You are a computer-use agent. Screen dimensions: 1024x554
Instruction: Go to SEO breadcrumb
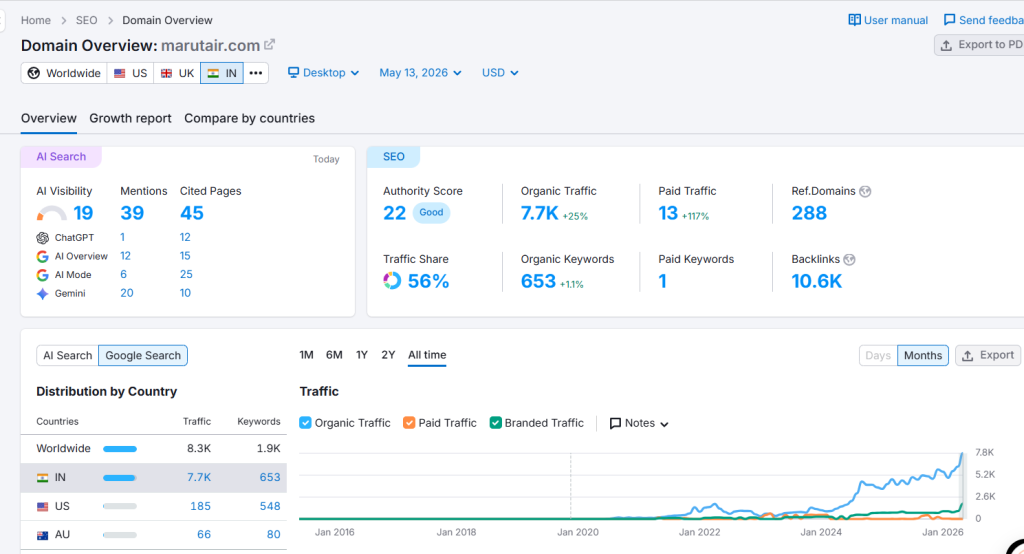(x=86, y=20)
